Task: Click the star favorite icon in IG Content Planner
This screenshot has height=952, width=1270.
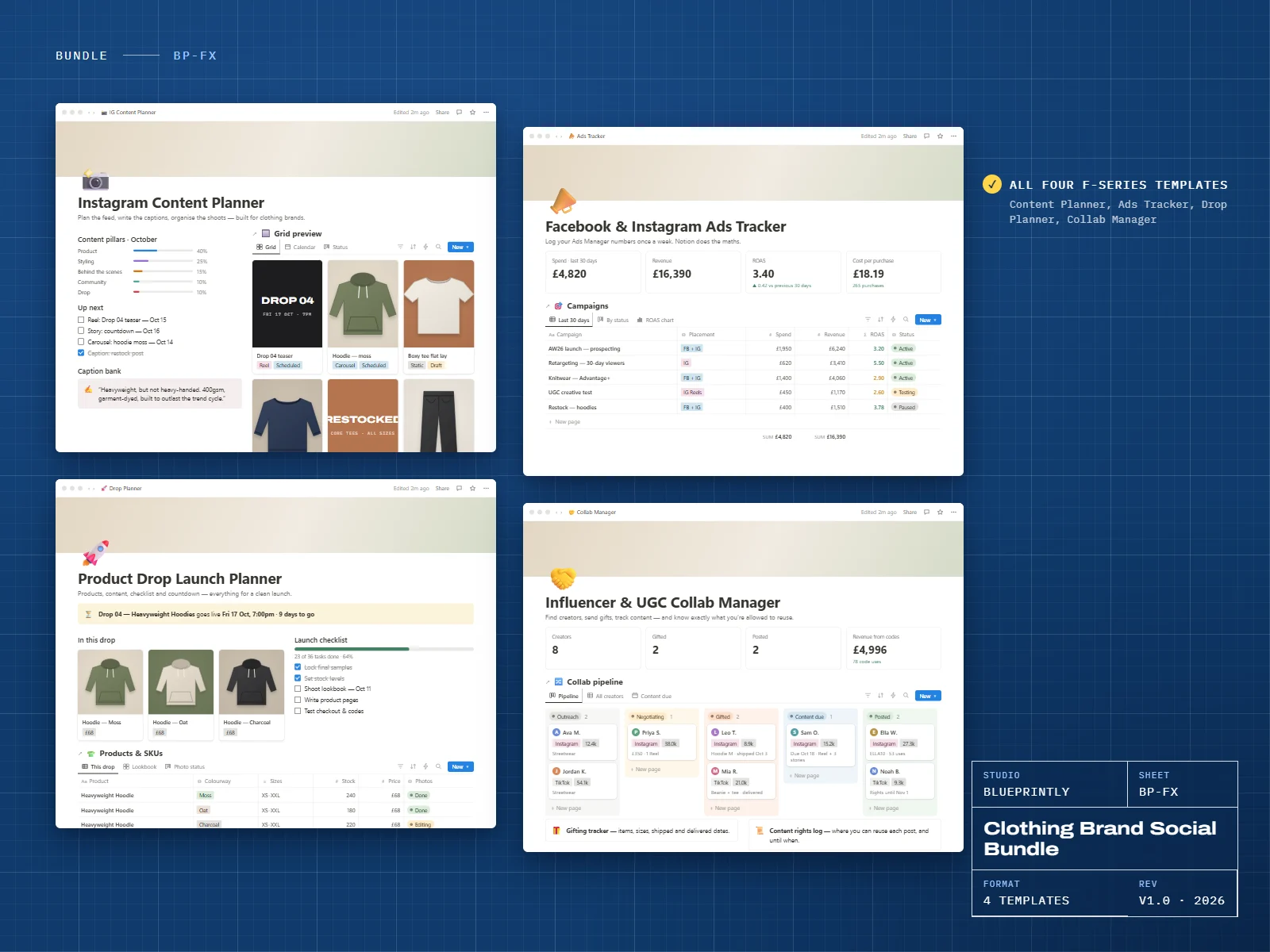Action: click(472, 113)
